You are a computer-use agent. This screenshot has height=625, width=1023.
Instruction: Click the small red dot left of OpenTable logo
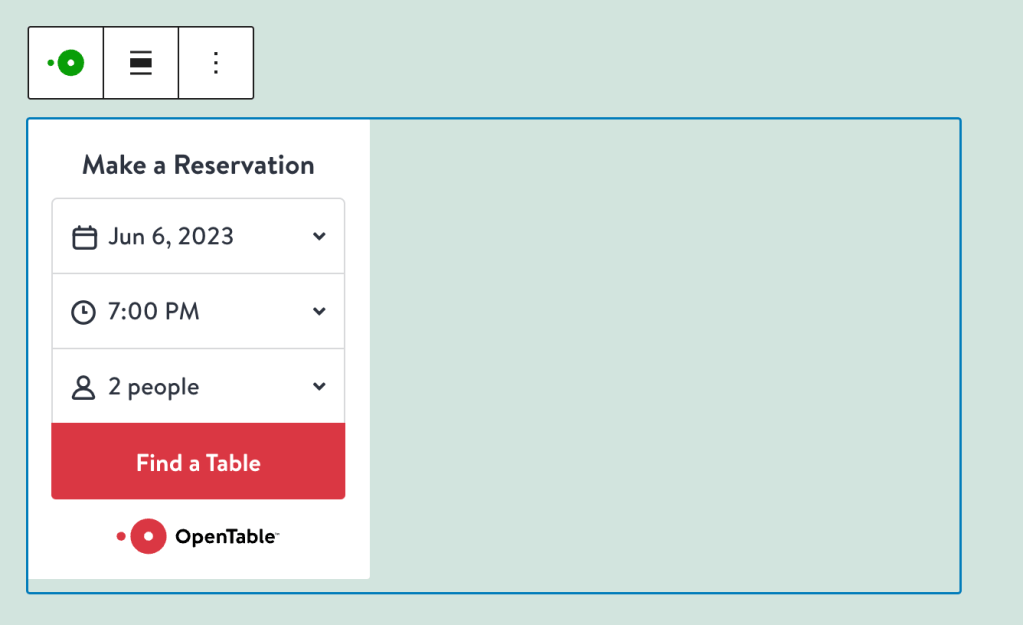pyautogui.click(x=121, y=537)
